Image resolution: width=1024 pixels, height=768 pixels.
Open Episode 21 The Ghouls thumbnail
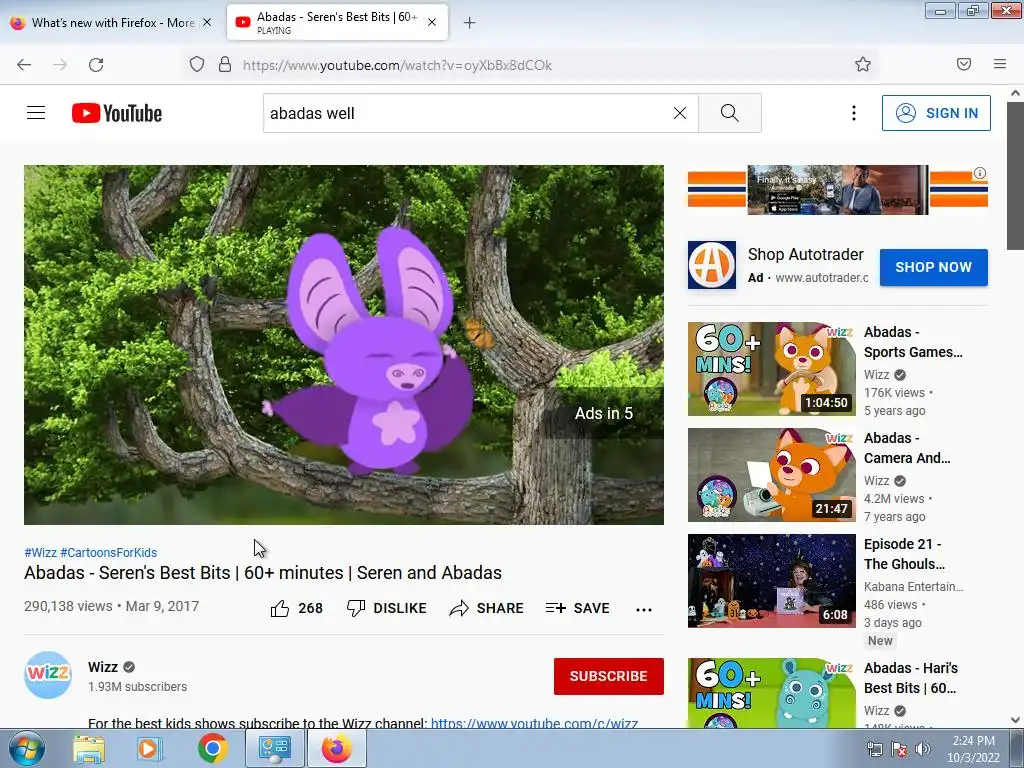[771, 581]
